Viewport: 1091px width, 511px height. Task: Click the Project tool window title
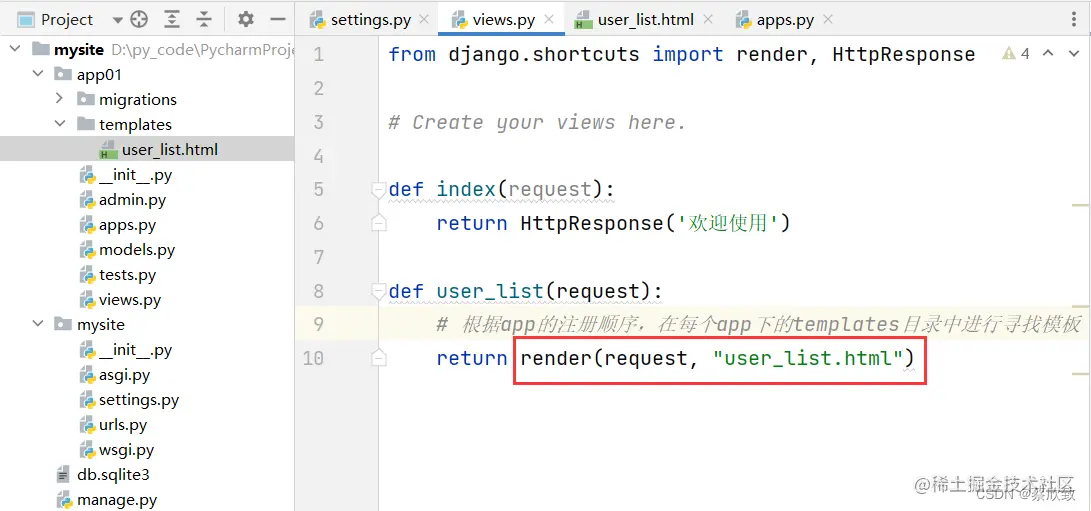pyautogui.click(x=67, y=19)
